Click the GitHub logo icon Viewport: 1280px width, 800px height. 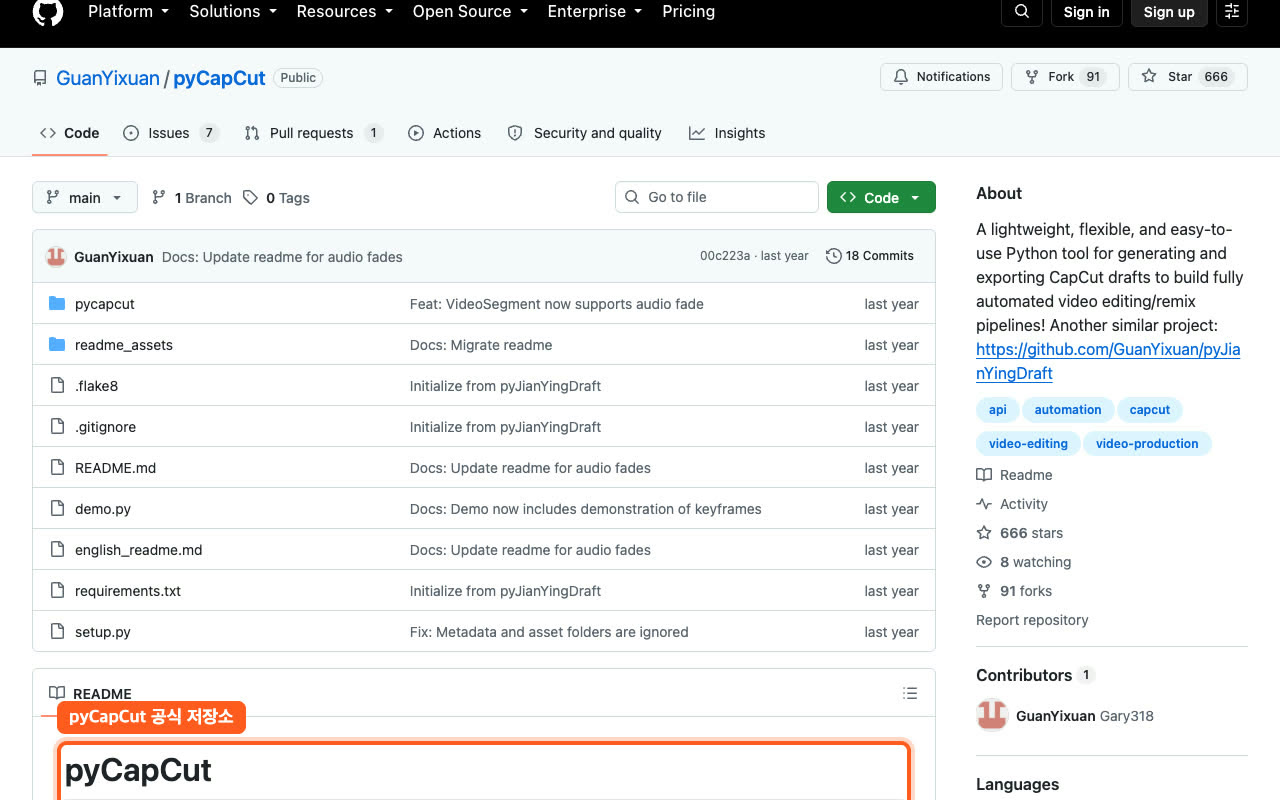tap(48, 11)
